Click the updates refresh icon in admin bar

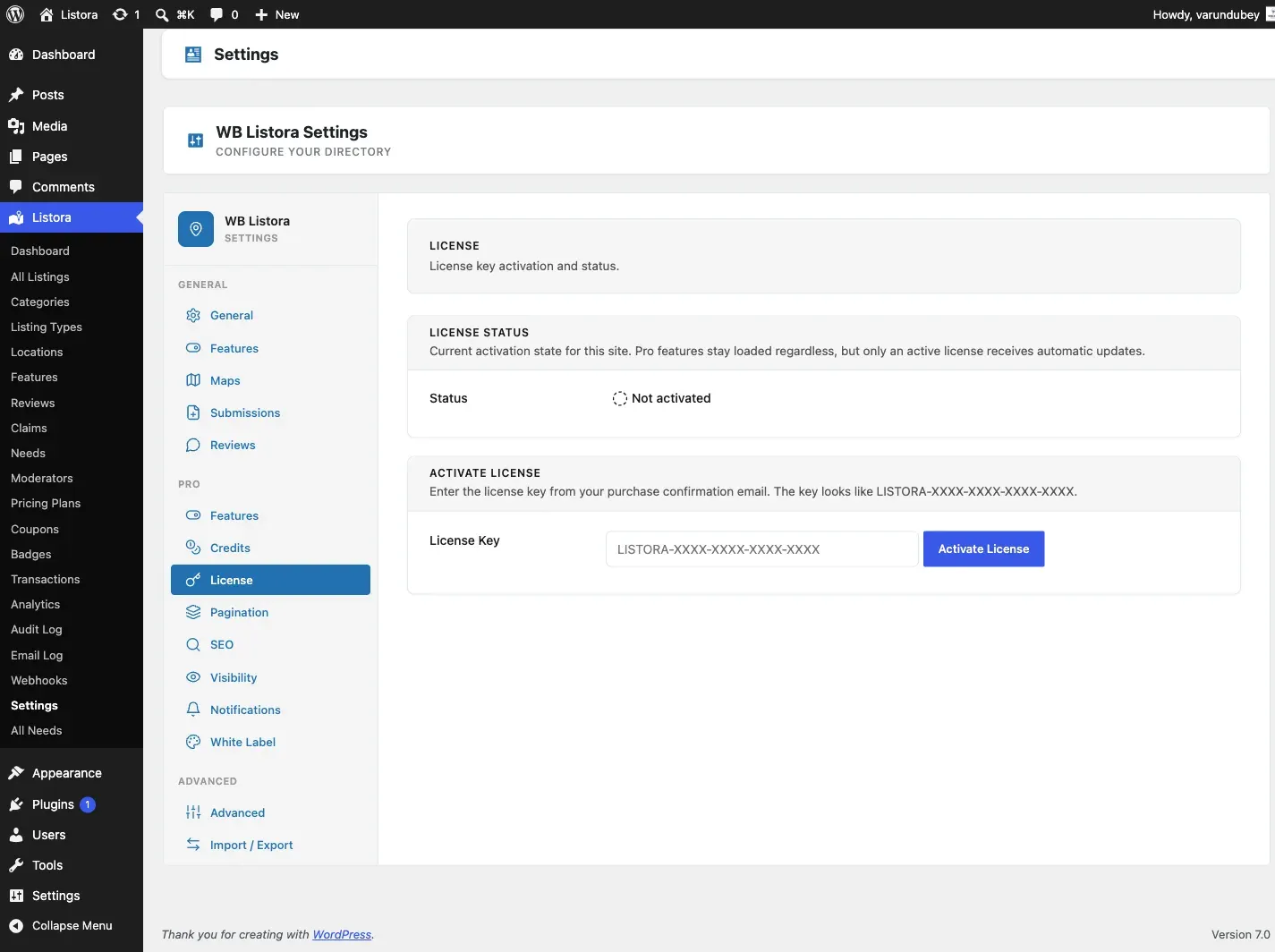coord(120,14)
